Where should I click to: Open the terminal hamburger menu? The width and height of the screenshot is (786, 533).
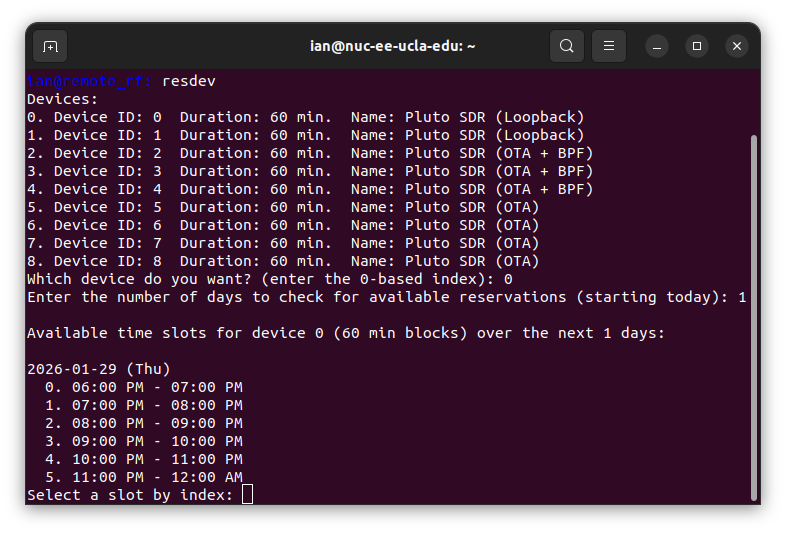point(609,46)
